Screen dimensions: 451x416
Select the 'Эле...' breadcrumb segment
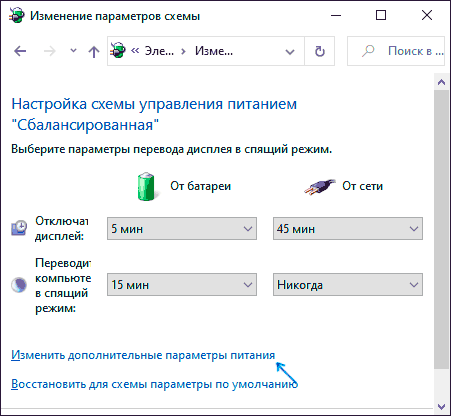click(x=159, y=51)
